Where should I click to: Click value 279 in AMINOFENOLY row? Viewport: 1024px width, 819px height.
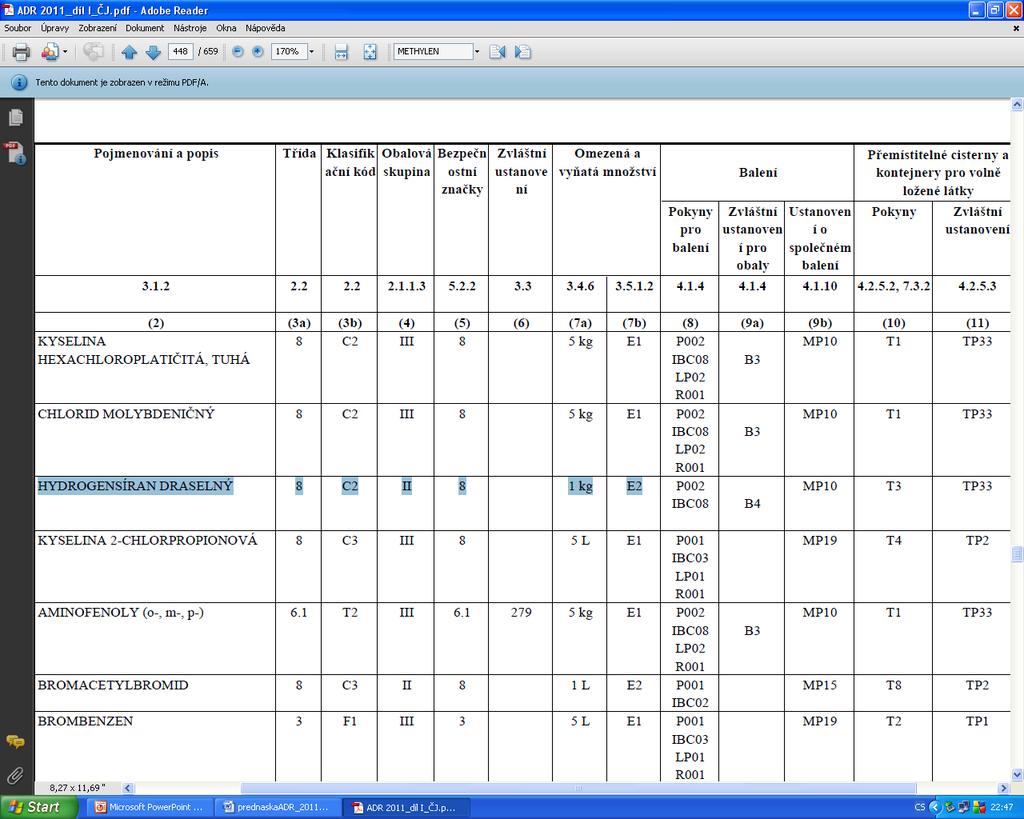pos(521,613)
